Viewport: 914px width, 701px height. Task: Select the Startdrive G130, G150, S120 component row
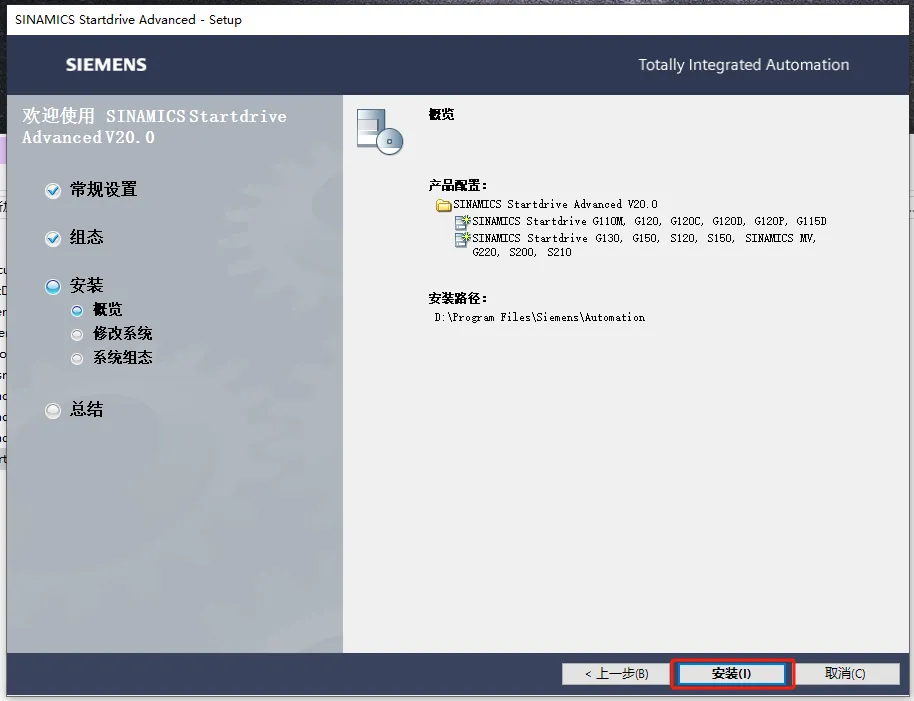[x=636, y=245]
